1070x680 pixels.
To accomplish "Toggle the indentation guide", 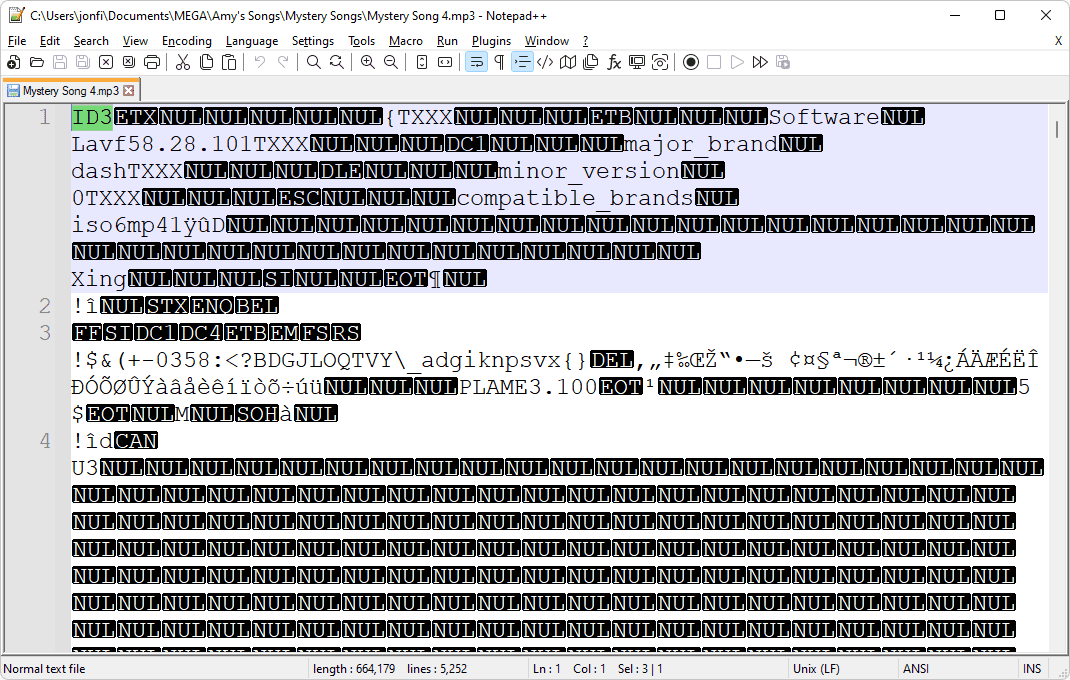I will [520, 61].
